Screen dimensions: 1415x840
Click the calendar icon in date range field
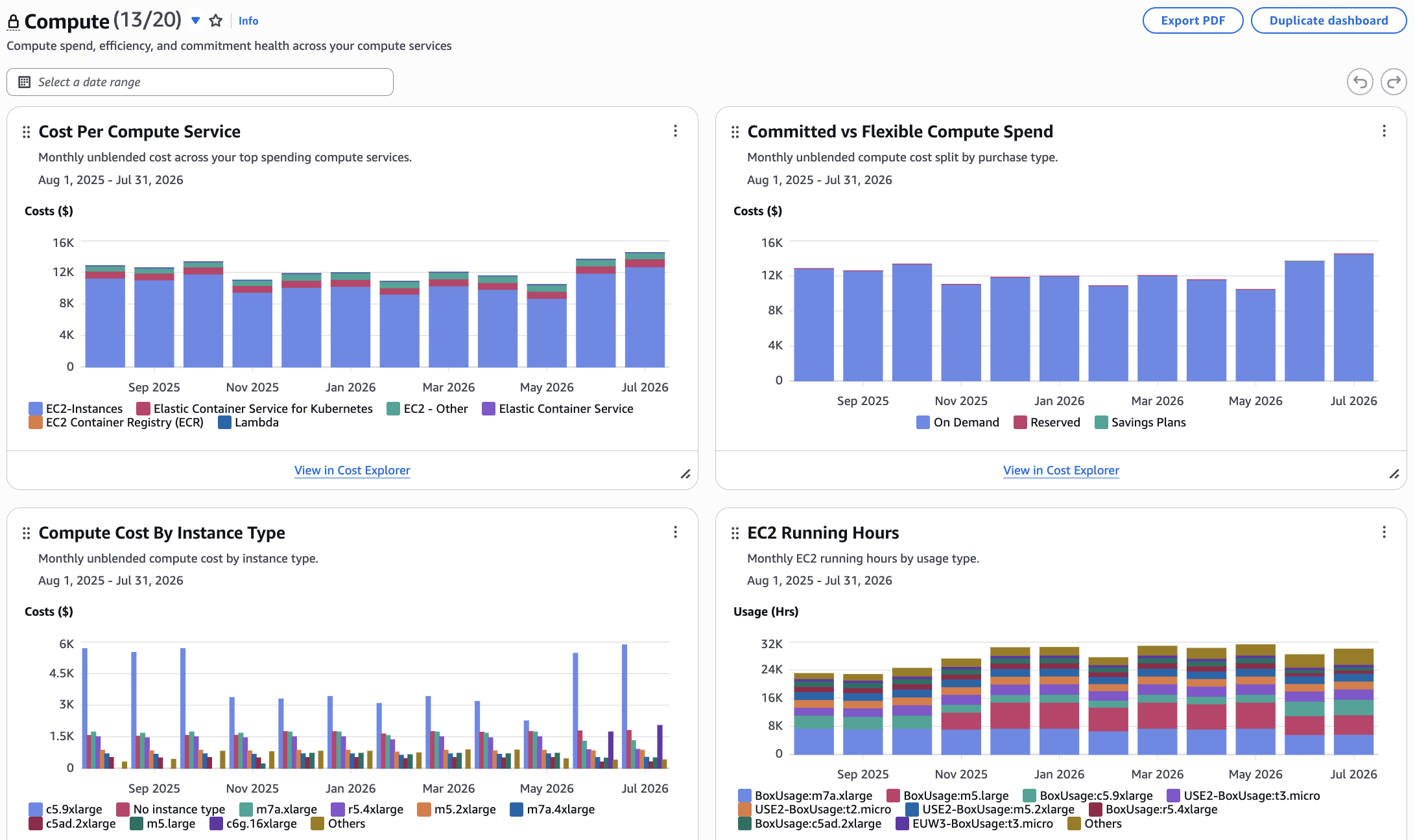(25, 82)
